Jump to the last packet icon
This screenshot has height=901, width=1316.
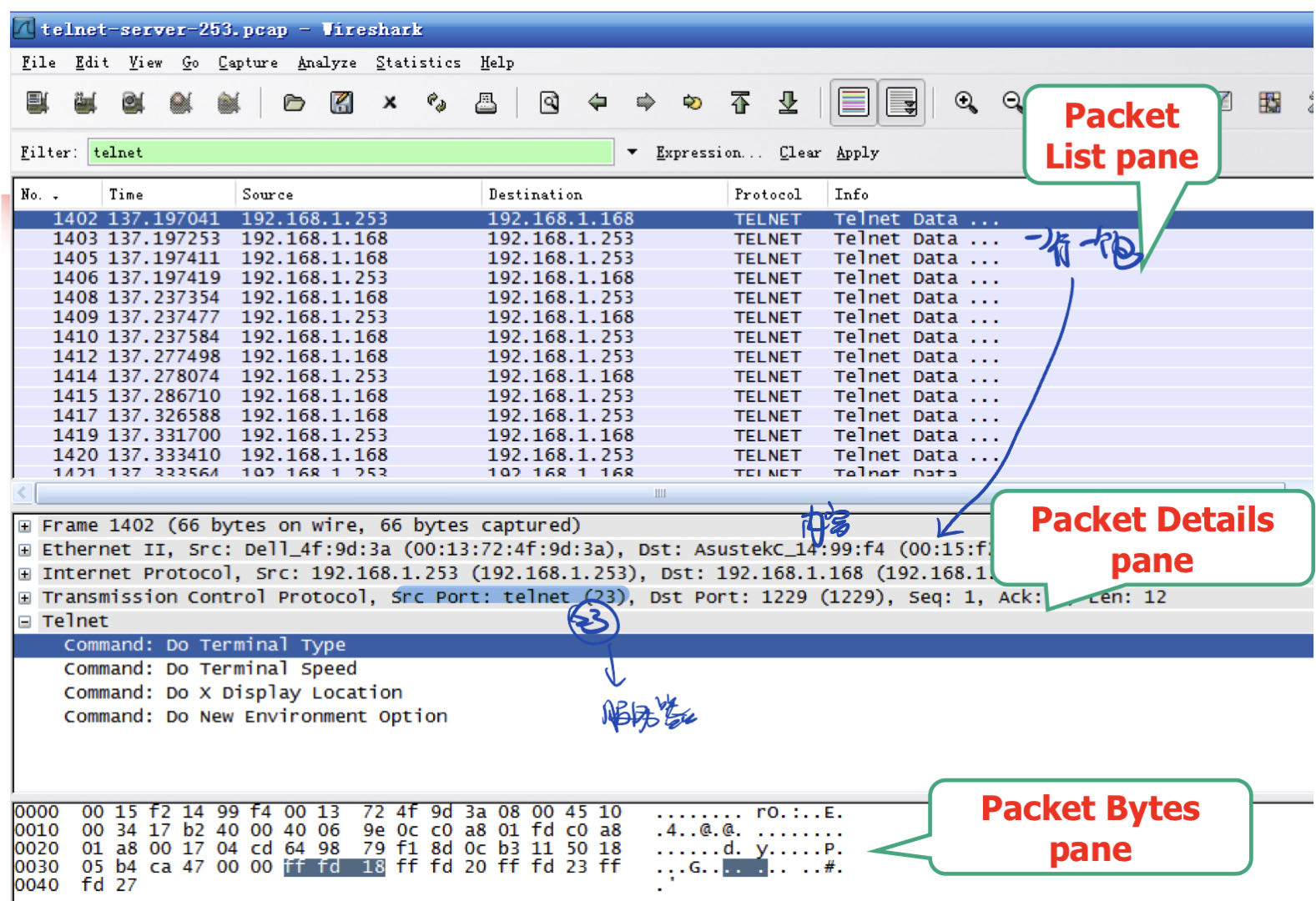click(x=788, y=103)
